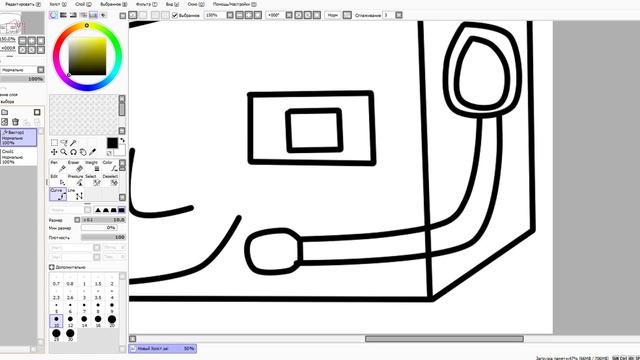
Task: Switch to the 'Новый Холст.sai' canvas tab
Action: click(x=163, y=349)
